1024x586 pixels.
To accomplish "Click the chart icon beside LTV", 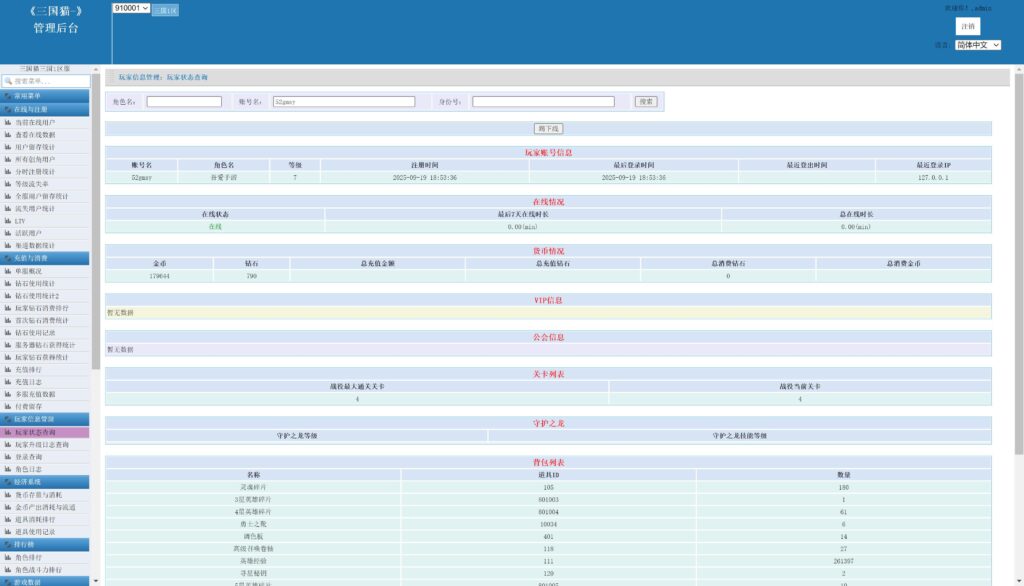I will tap(8, 221).
